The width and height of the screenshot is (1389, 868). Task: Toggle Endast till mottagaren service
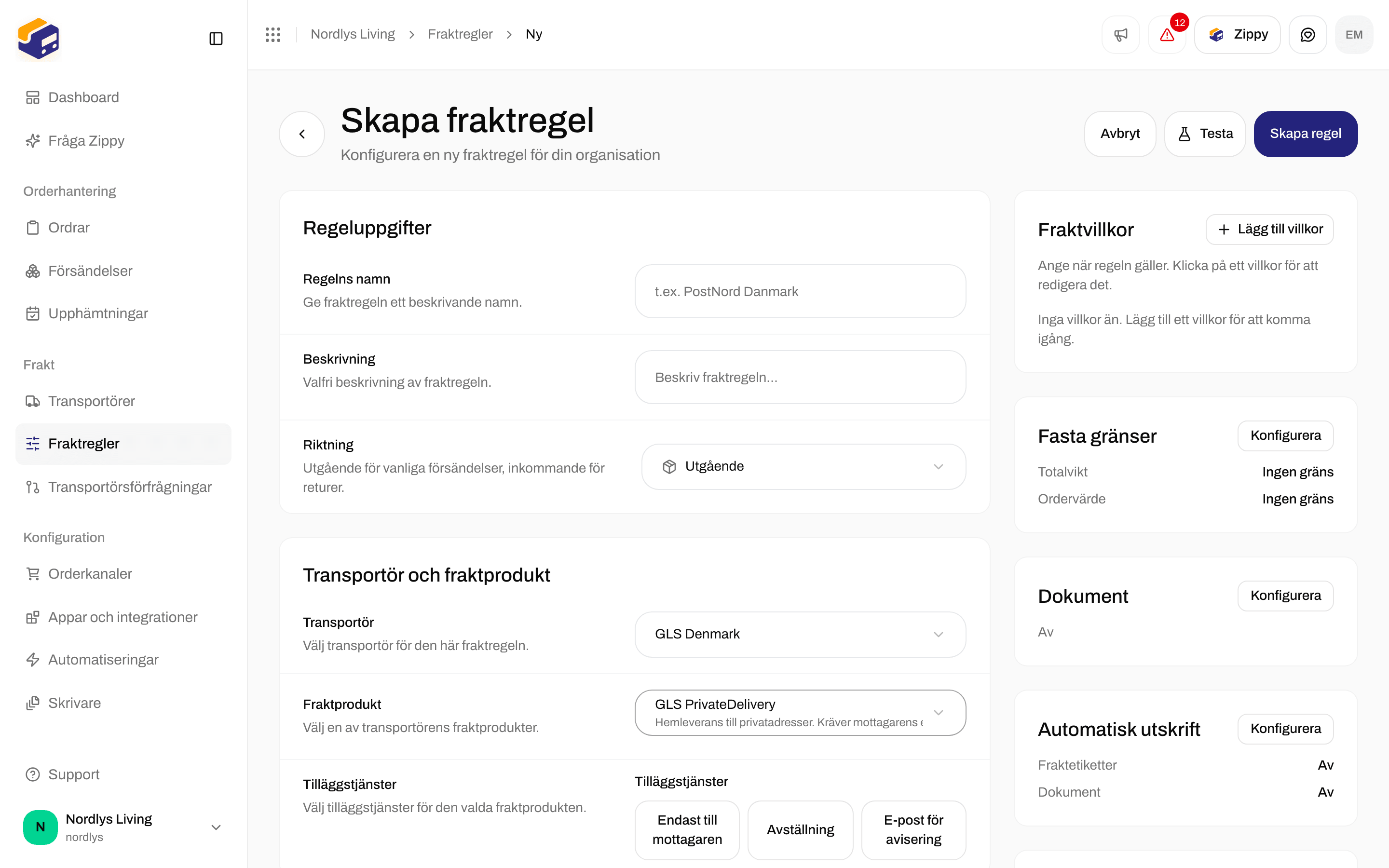tap(687, 829)
